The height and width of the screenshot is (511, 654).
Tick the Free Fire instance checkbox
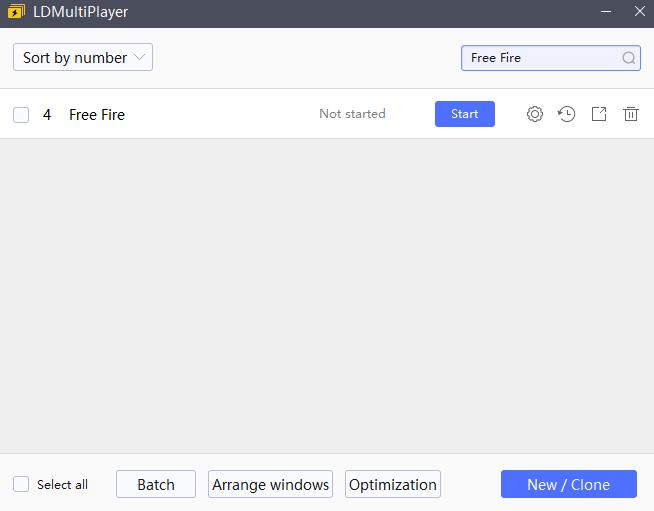click(21, 115)
